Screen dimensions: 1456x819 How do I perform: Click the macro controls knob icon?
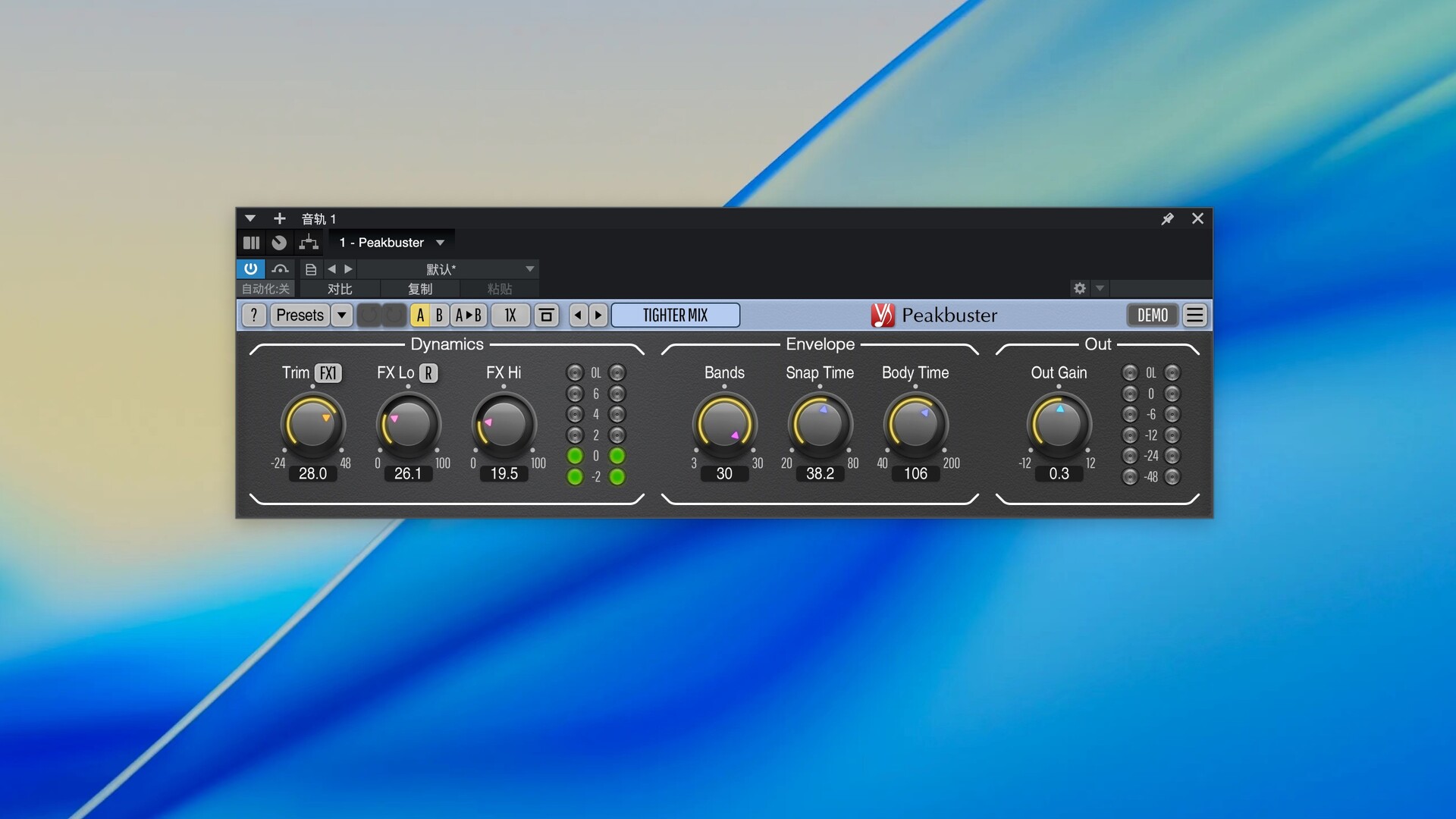coord(279,243)
